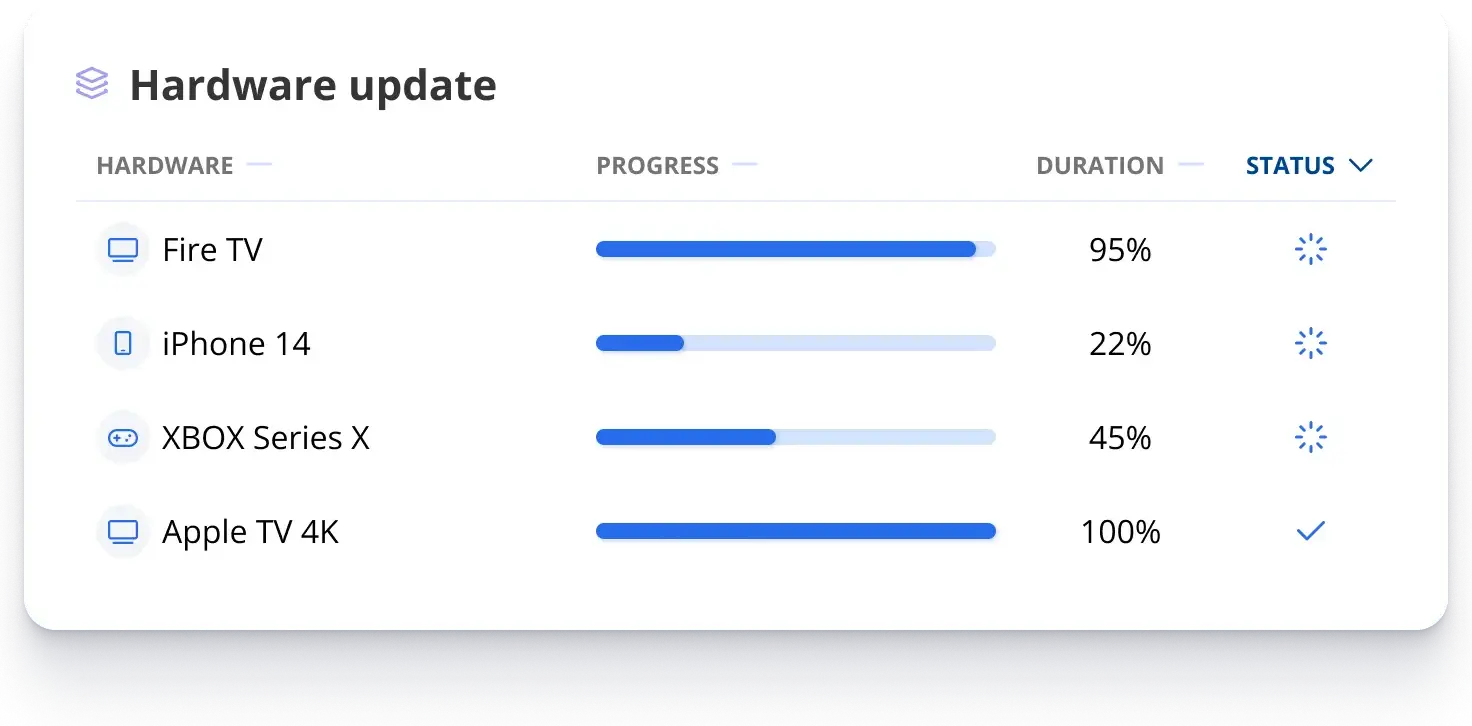Click the iPhone 14 loading spinner
Viewport: 1472px width, 726px height.
[1310, 343]
